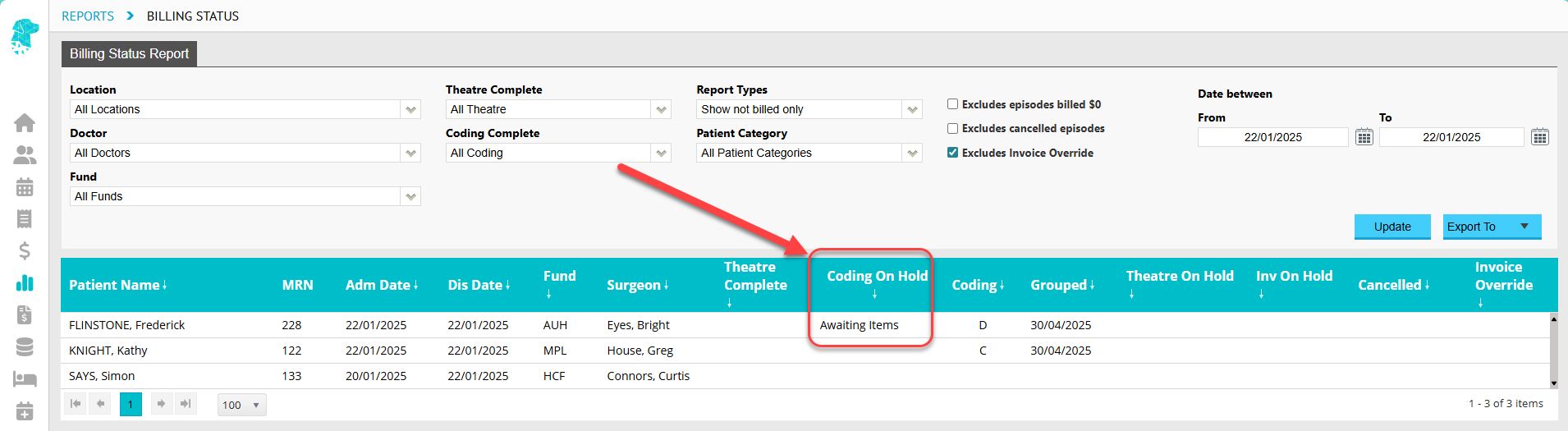Open the Patients people icon in sidebar
This screenshot has height=431, width=1568.
(25, 154)
